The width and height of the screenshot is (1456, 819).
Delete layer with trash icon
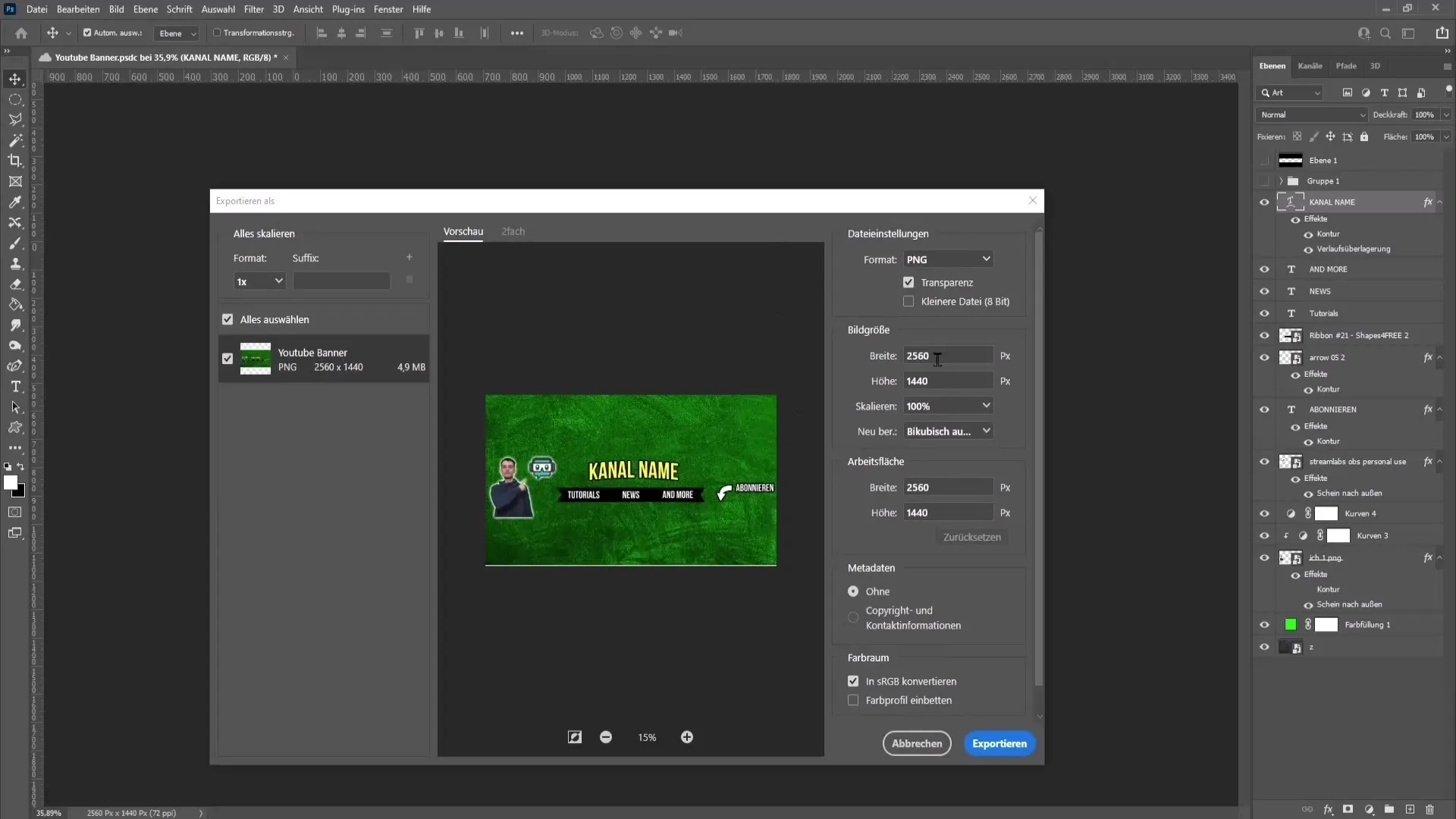(1430, 809)
